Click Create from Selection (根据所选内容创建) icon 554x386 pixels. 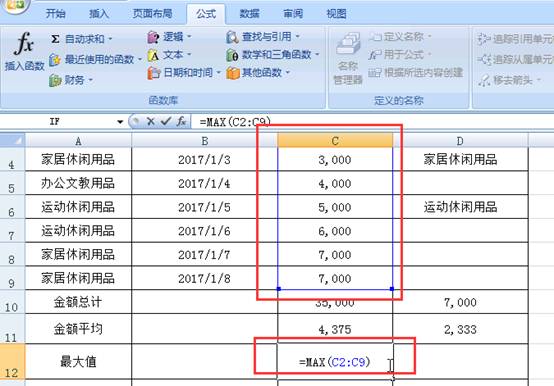click(x=375, y=73)
